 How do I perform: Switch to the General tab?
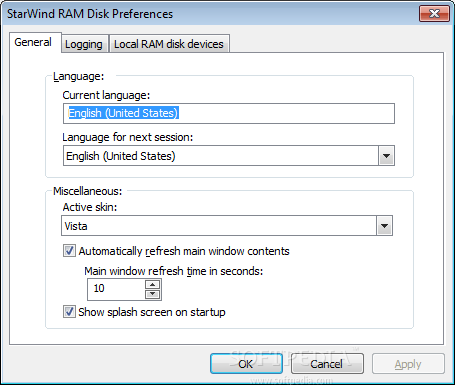pyautogui.click(x=35, y=42)
